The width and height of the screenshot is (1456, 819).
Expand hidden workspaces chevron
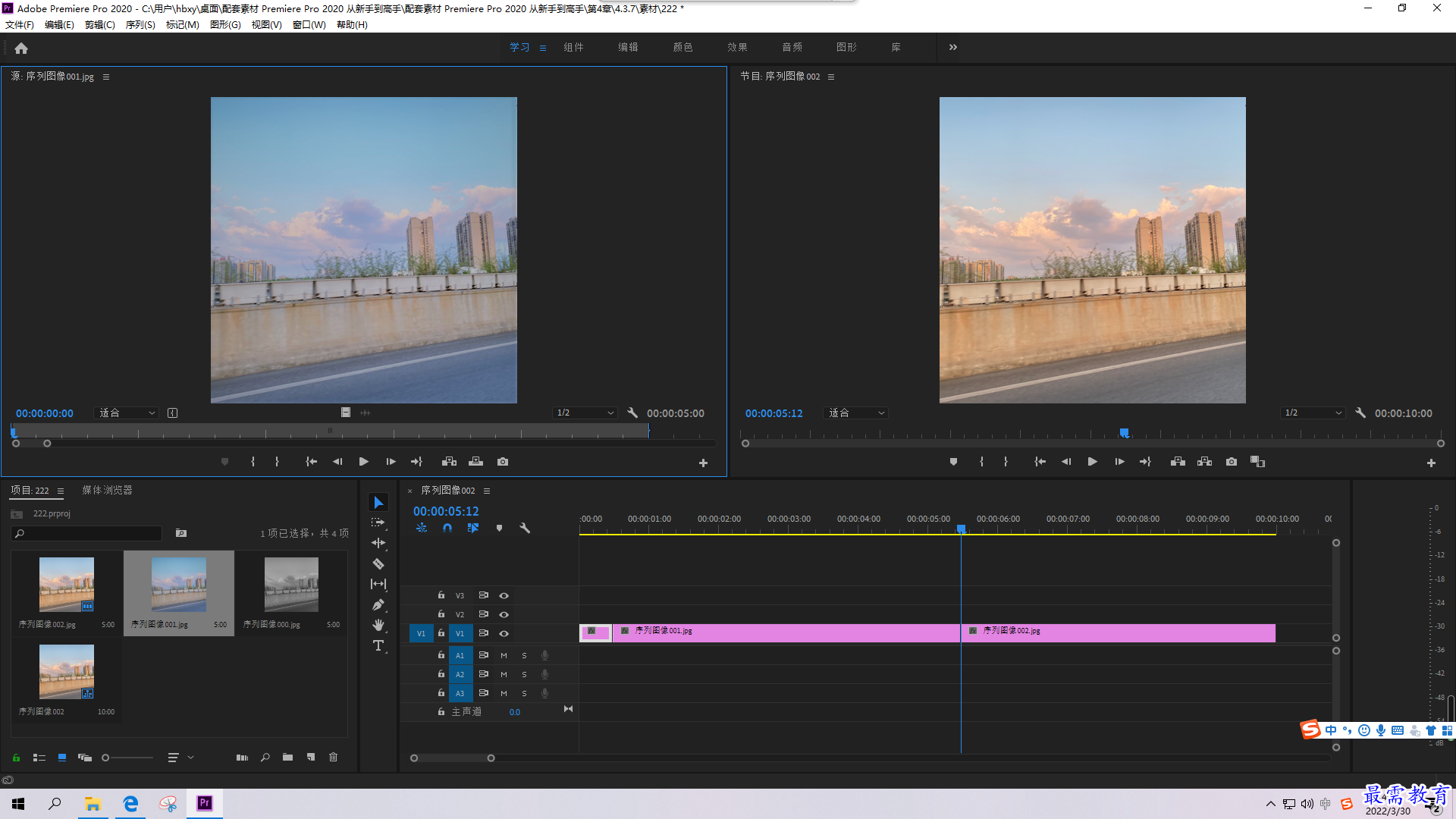coord(952,47)
